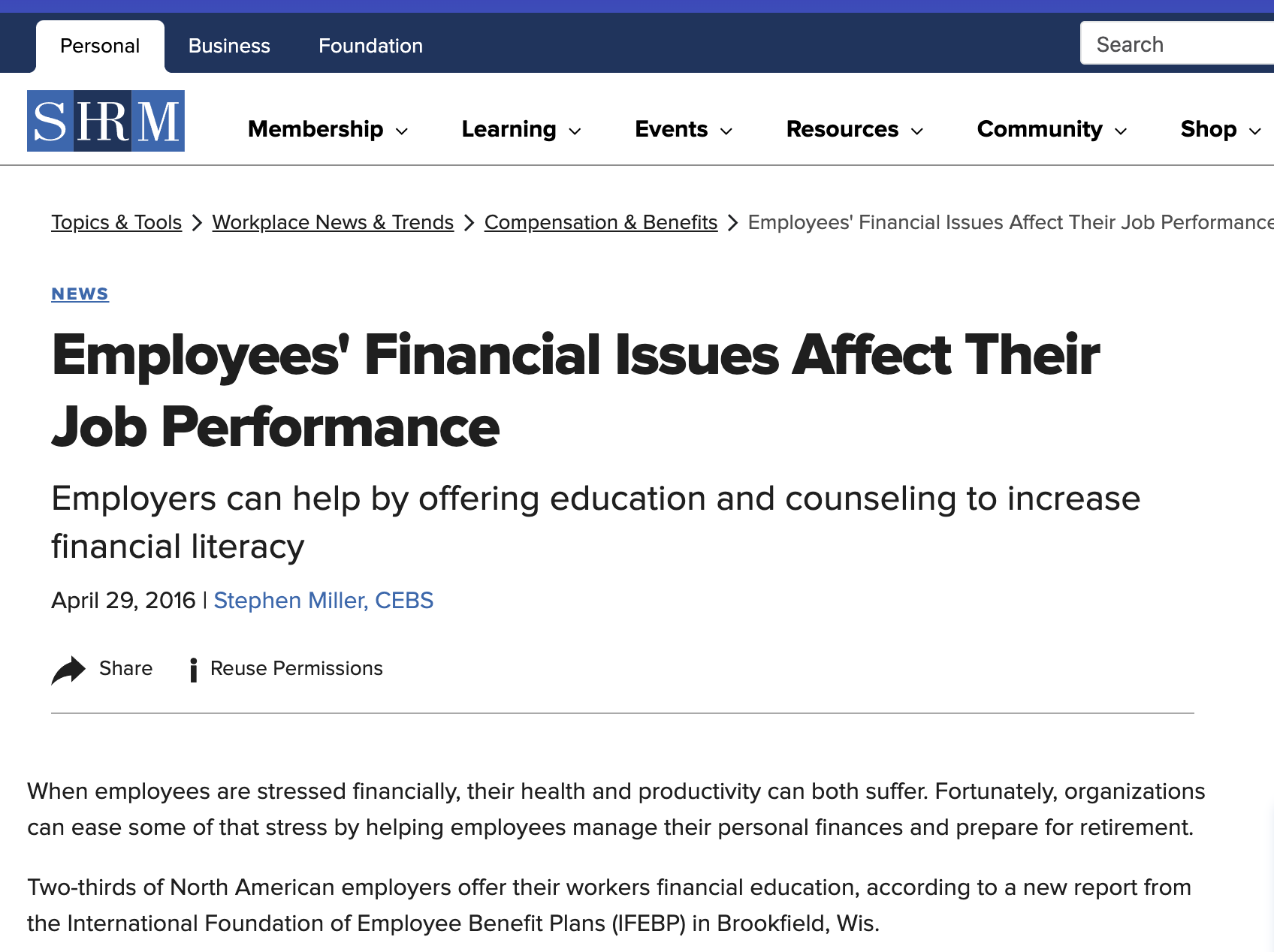
Task: Open the Resources dropdown menu
Action: tap(854, 129)
